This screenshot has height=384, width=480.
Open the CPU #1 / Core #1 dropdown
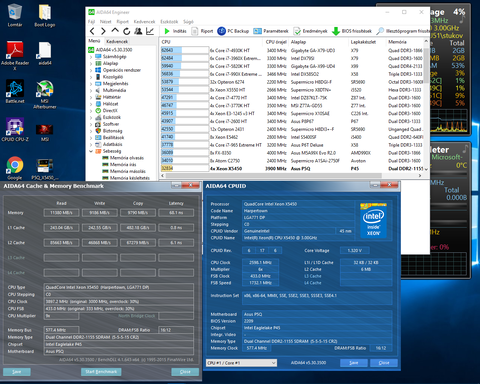click(x=241, y=363)
